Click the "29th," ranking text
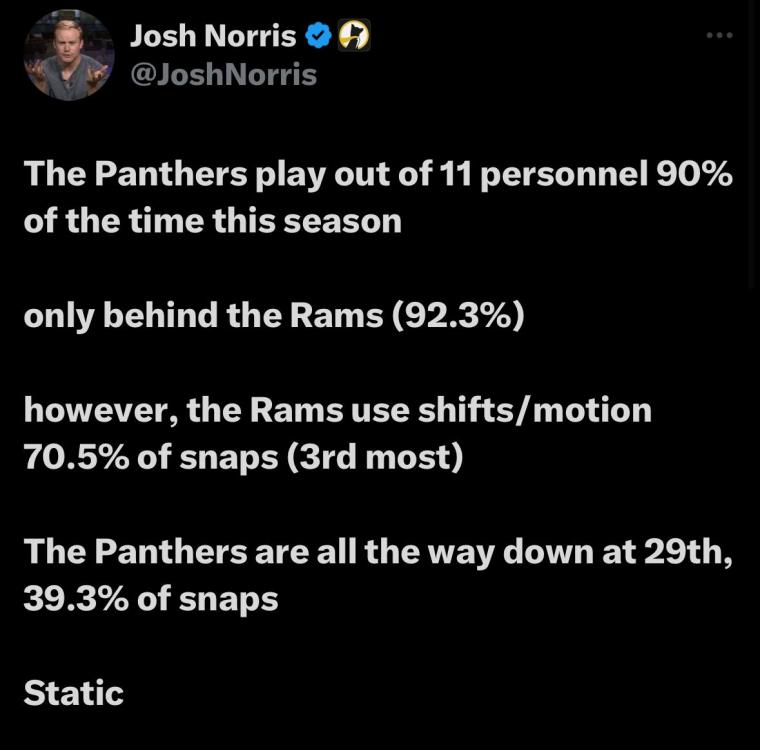The image size is (760, 750). pos(688,553)
